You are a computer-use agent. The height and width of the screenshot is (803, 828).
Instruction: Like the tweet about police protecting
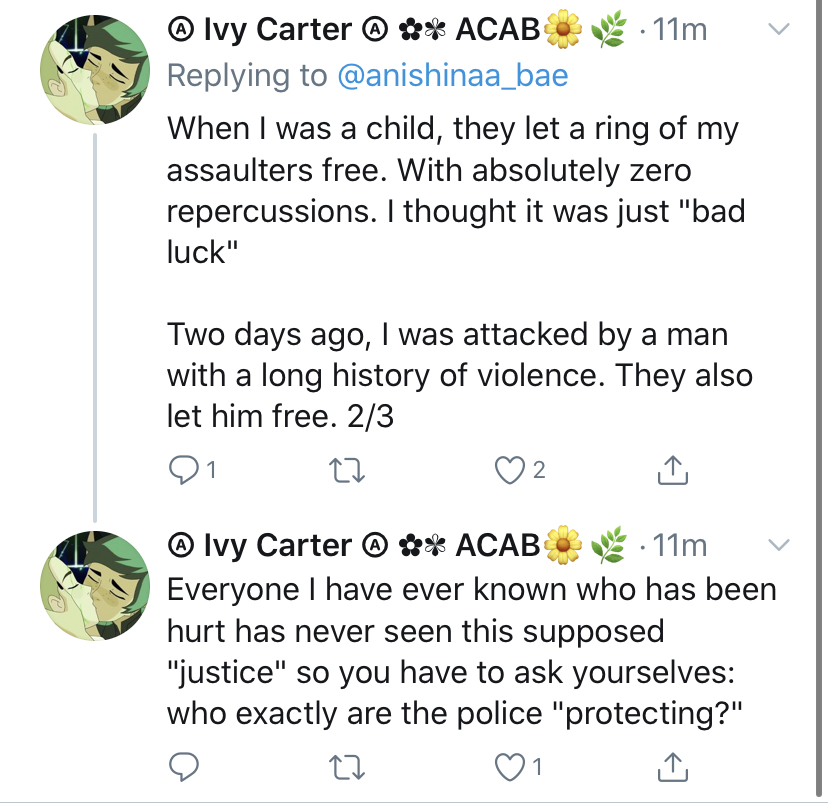[509, 767]
